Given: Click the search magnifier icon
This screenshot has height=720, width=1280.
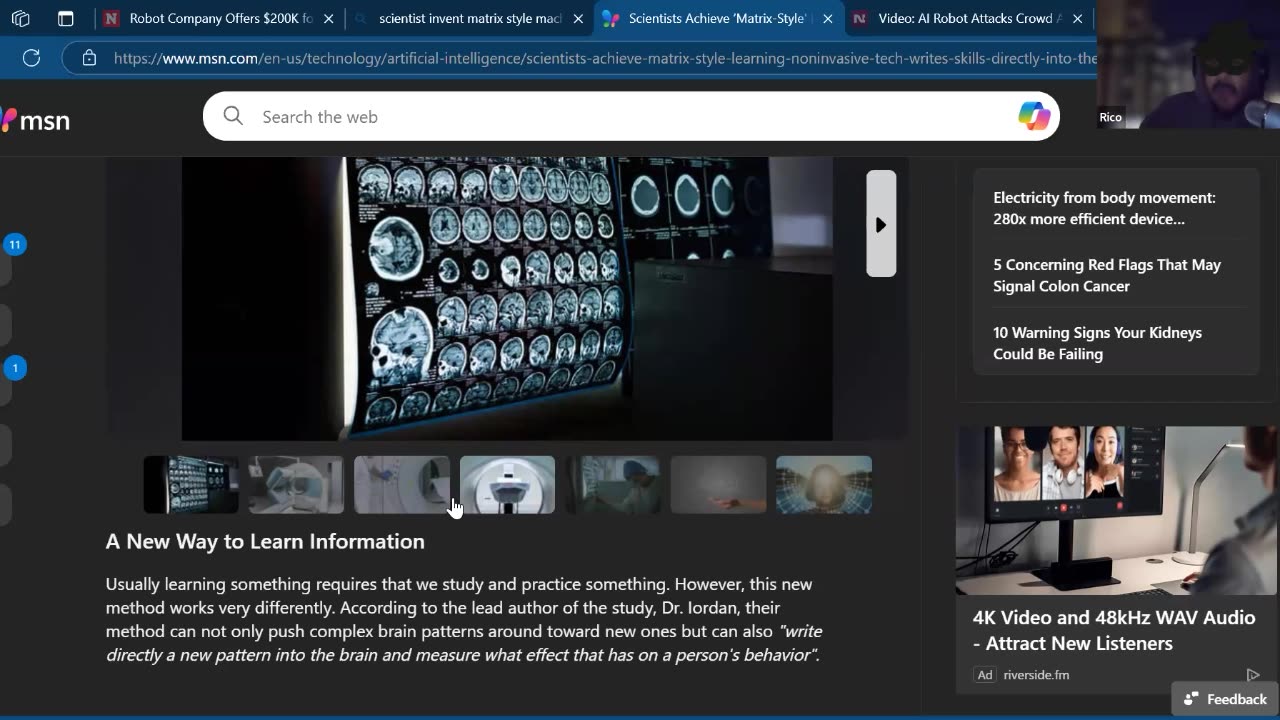Looking at the screenshot, I should pos(233,116).
